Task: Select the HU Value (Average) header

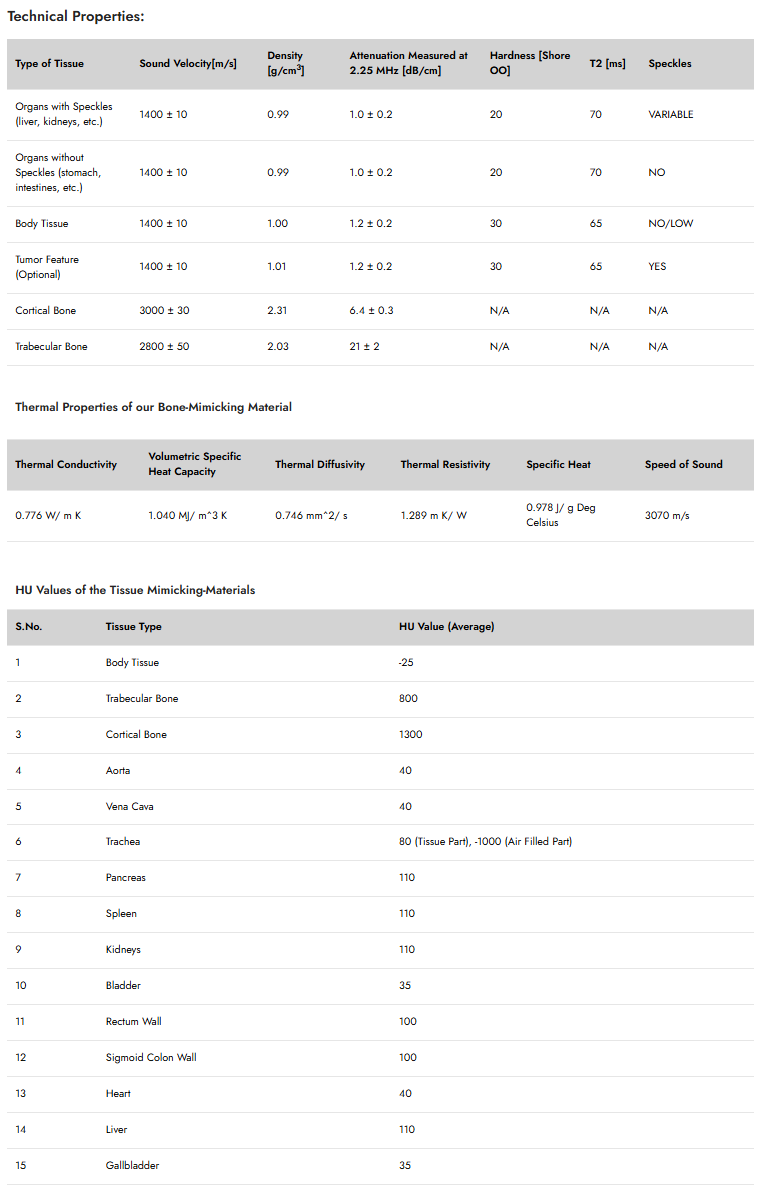Action: [446, 627]
